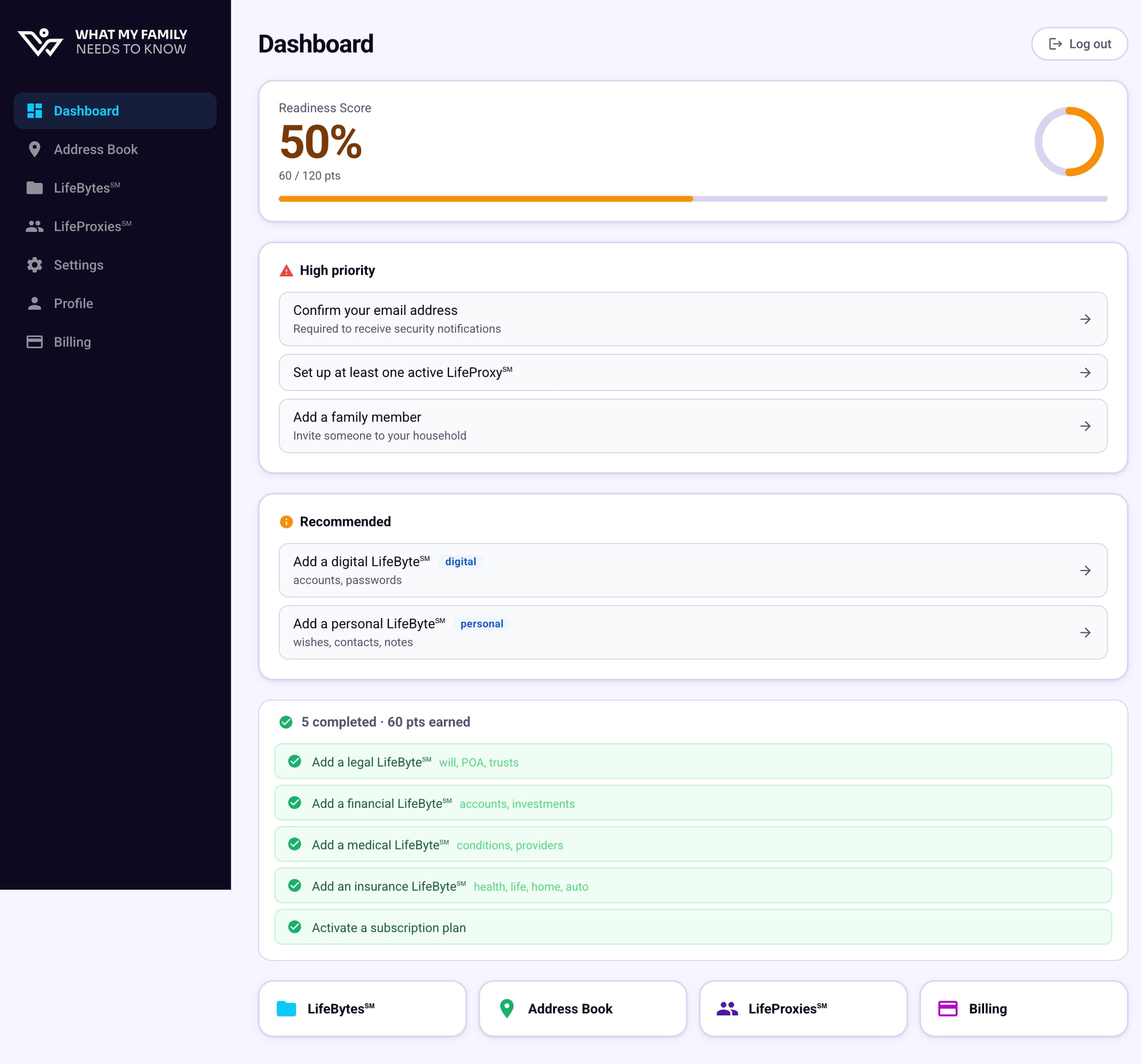Log out of the application

click(x=1079, y=43)
